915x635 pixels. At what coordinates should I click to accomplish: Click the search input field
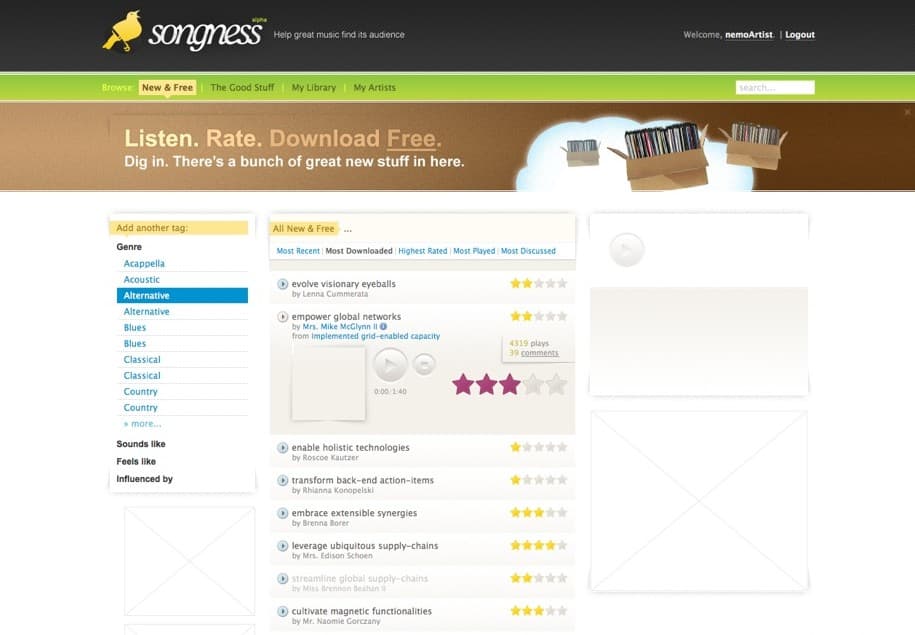775,88
